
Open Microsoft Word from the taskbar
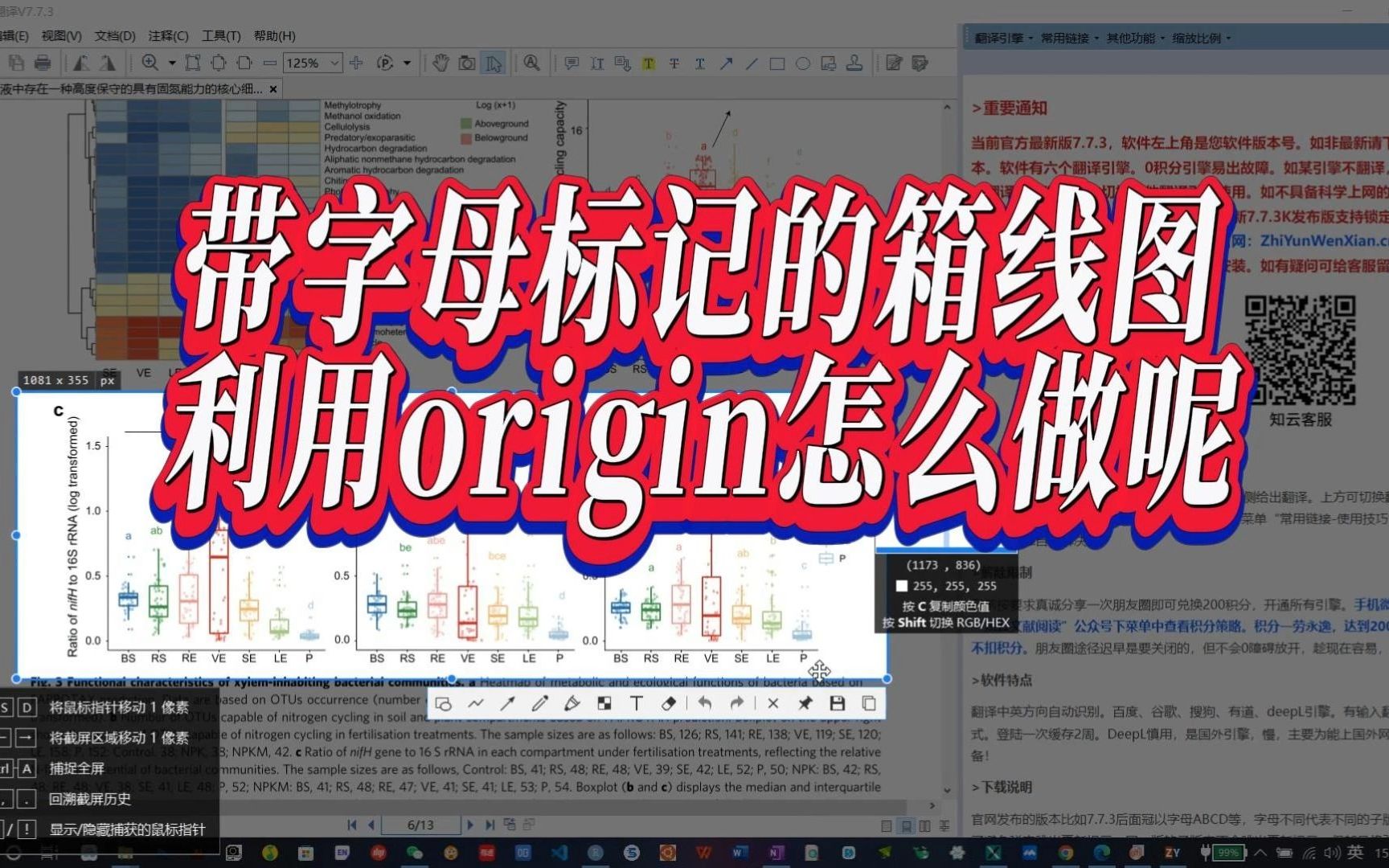[740, 853]
